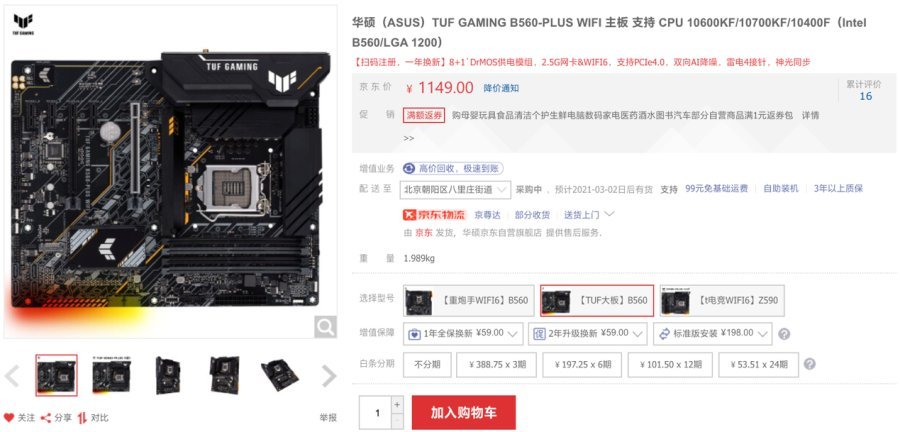Click the 对比 compare icon
The image size is (900, 432).
click(x=83, y=418)
